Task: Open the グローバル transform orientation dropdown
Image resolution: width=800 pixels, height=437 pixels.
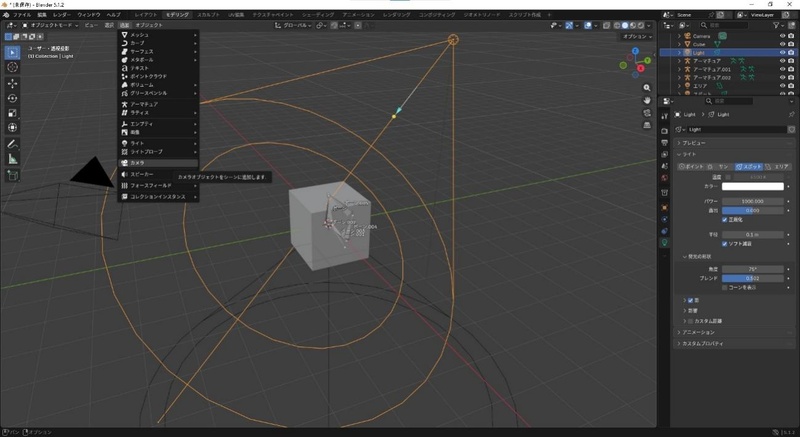Action: click(x=293, y=25)
